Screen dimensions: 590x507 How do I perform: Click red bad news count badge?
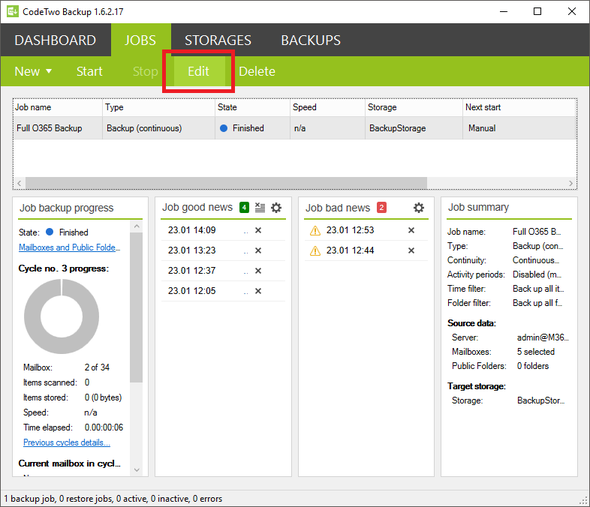[382, 207]
